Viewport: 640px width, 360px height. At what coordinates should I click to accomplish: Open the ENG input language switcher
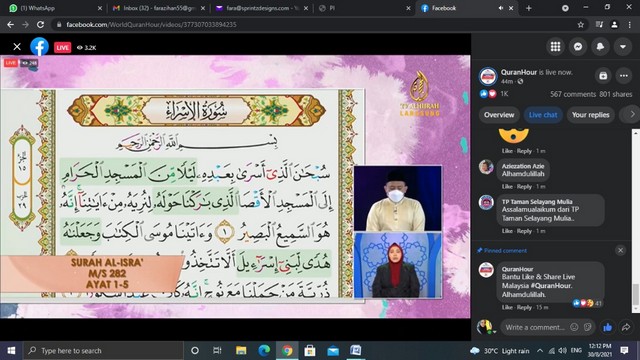[x=576, y=351]
